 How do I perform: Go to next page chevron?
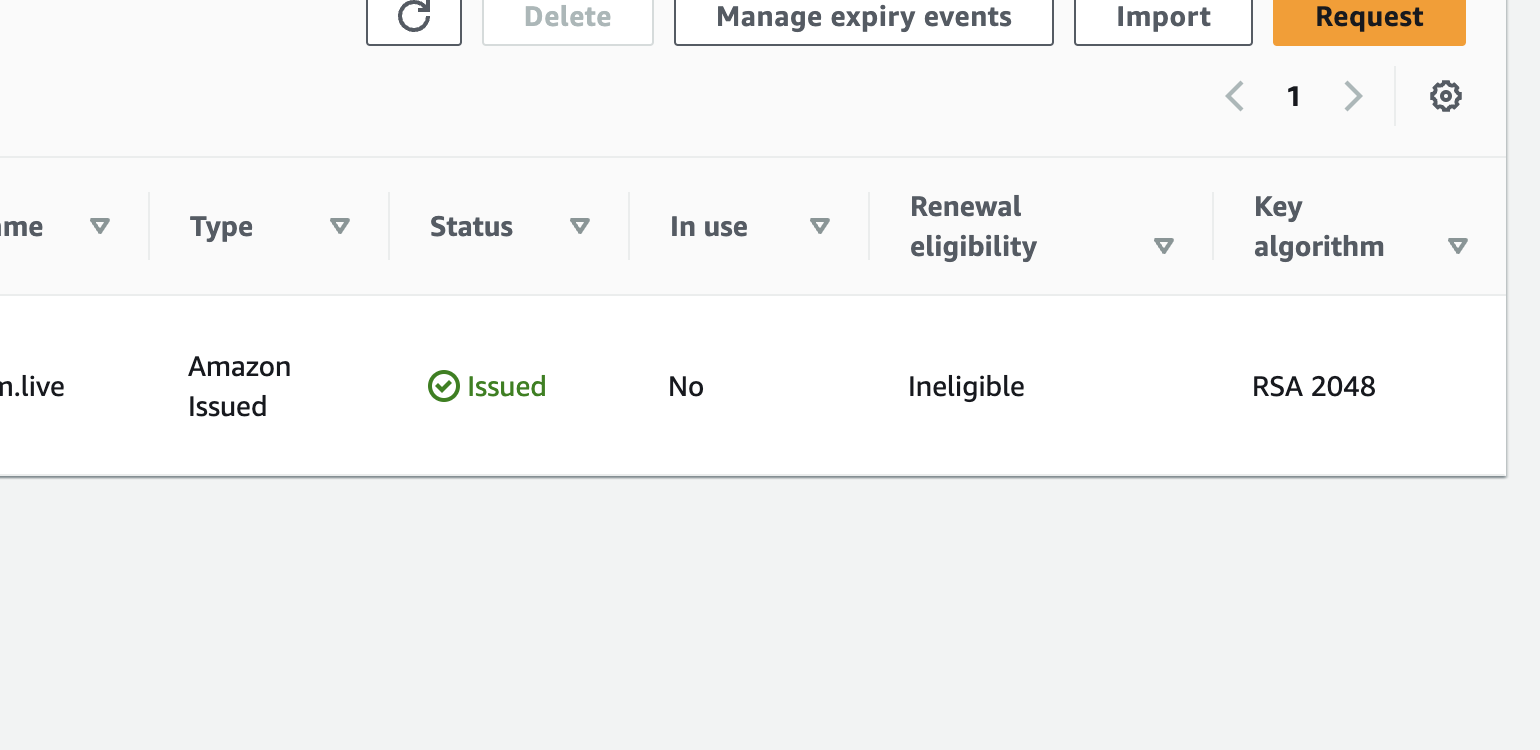point(1353,96)
